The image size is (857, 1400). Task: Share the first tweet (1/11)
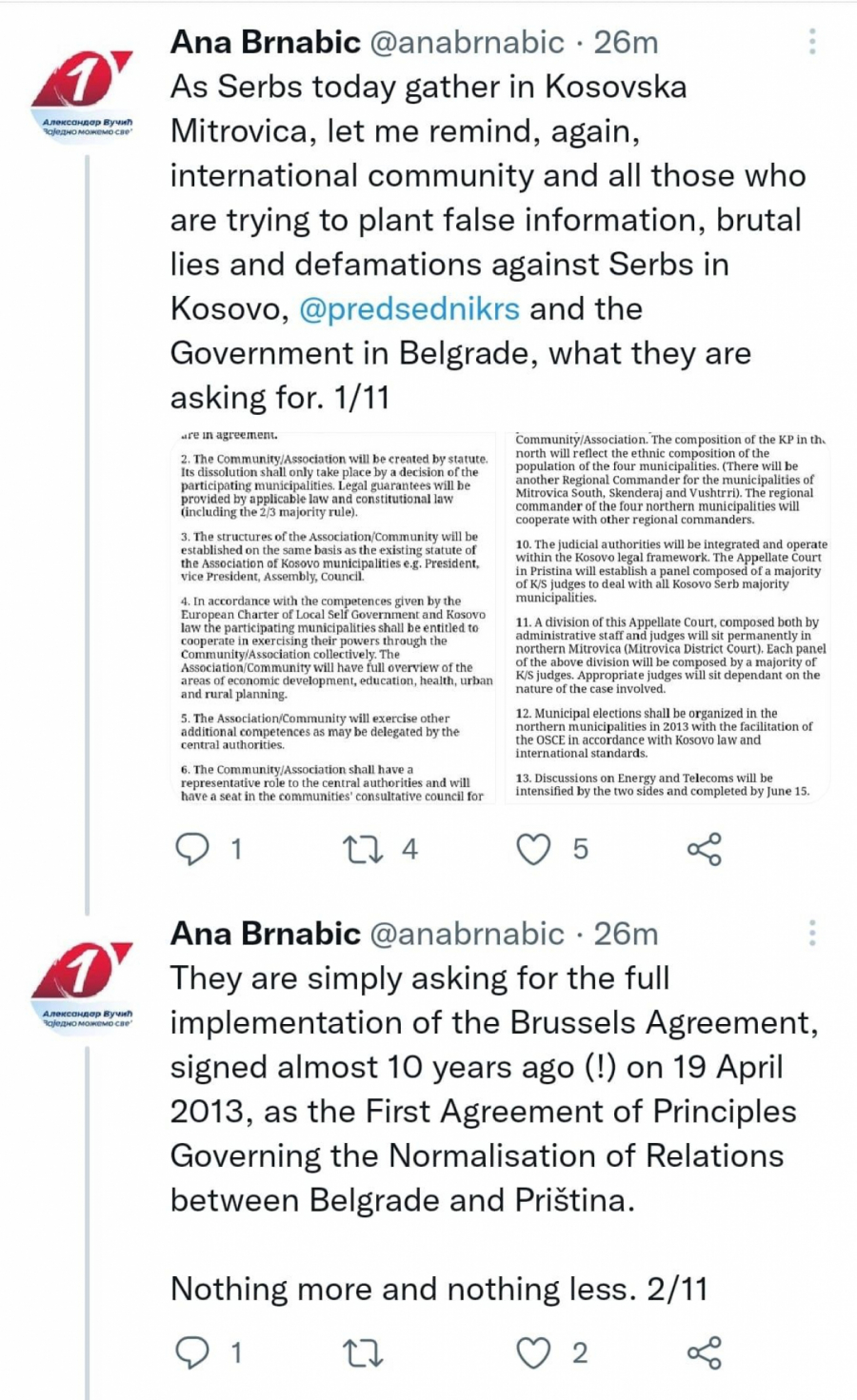coord(704,848)
